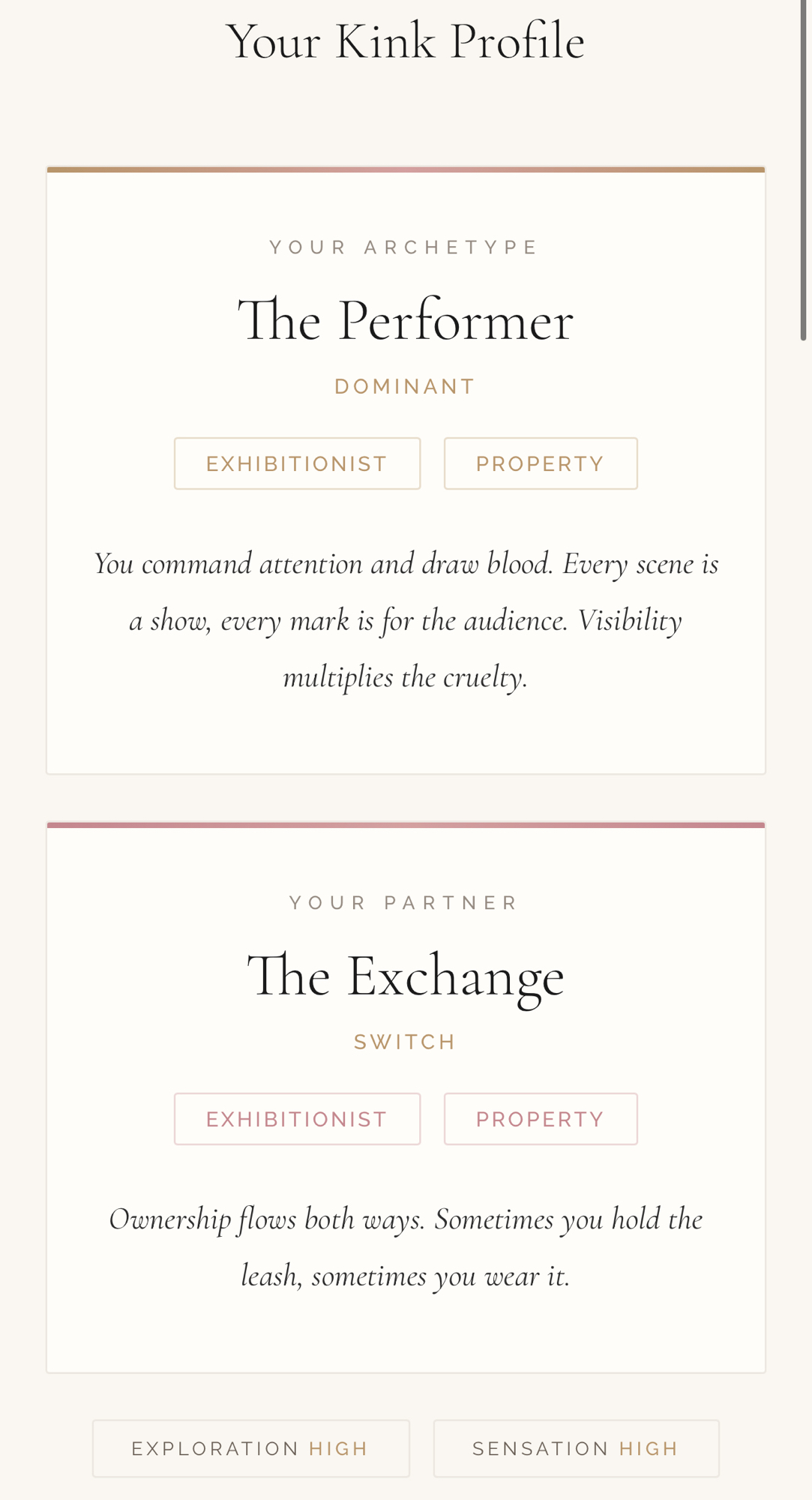Click the "The Performer" archetype heading
The width and height of the screenshot is (812, 1500).
point(406,321)
